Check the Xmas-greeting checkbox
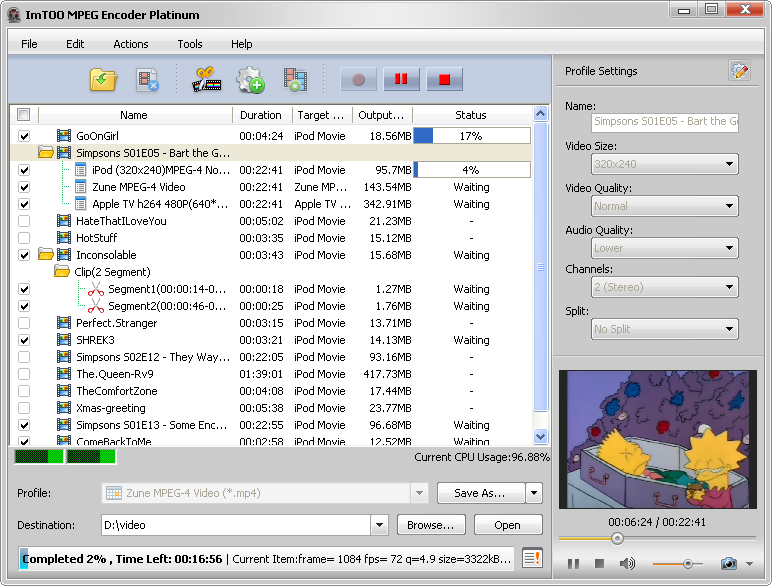Viewport: 772px width, 586px height. [x=24, y=408]
